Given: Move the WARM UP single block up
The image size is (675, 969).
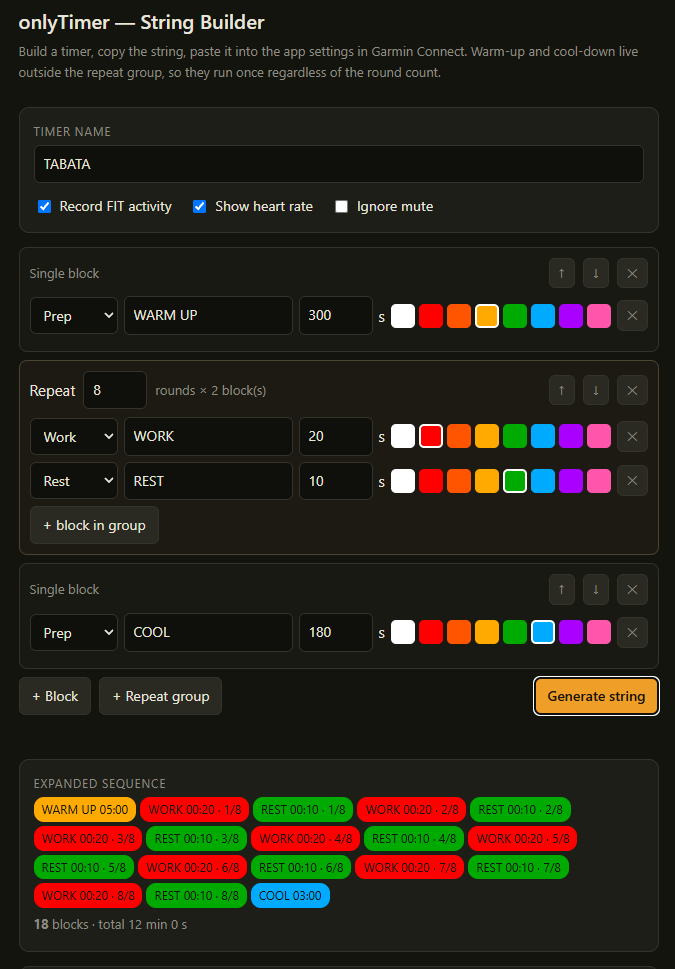Looking at the screenshot, I should (562, 273).
